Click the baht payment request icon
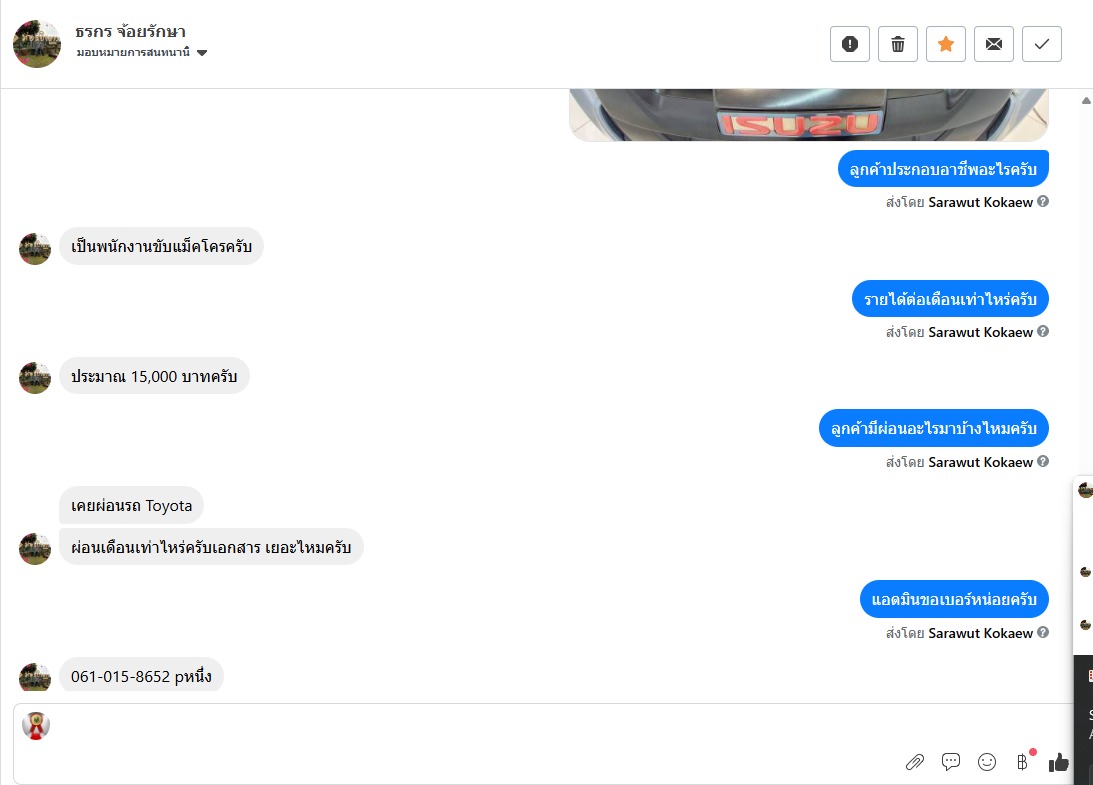This screenshot has height=785, width=1093. 1023,762
